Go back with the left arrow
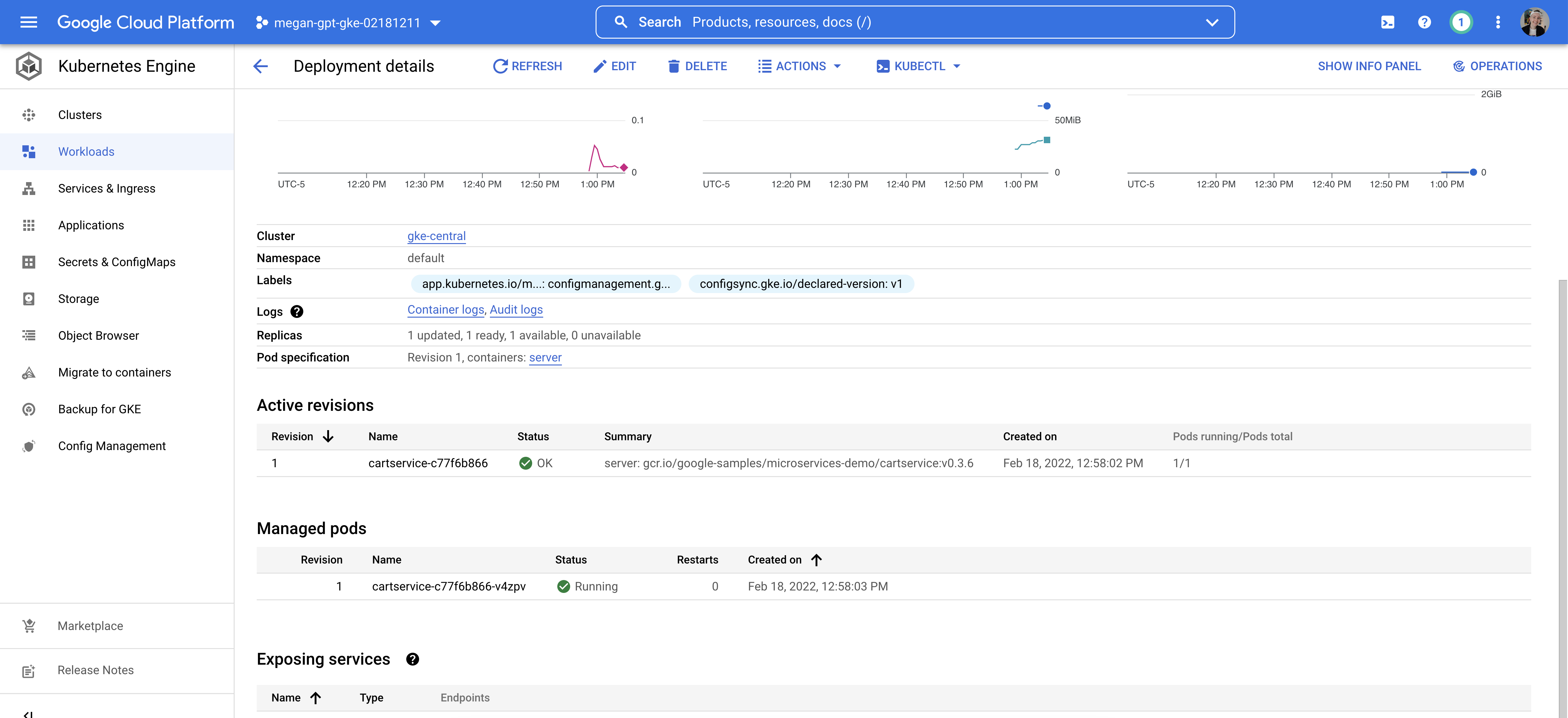 [260, 66]
